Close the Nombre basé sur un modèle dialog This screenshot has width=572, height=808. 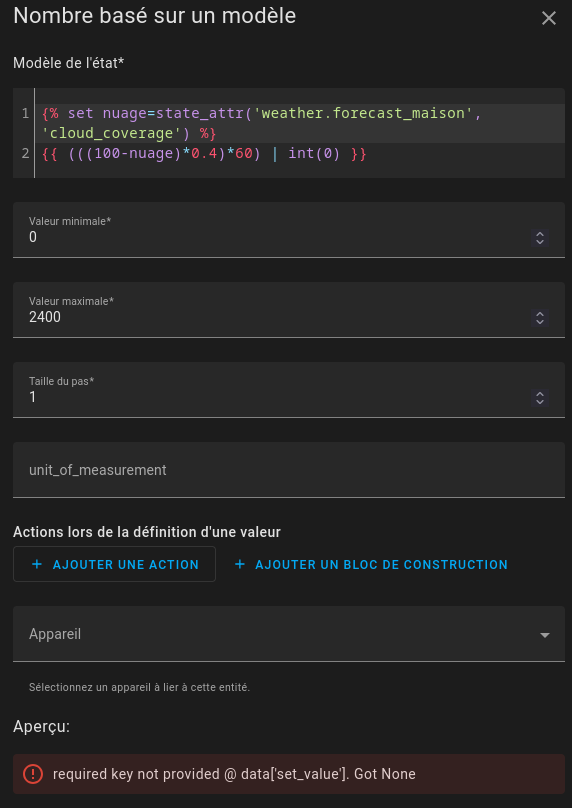coord(549,19)
